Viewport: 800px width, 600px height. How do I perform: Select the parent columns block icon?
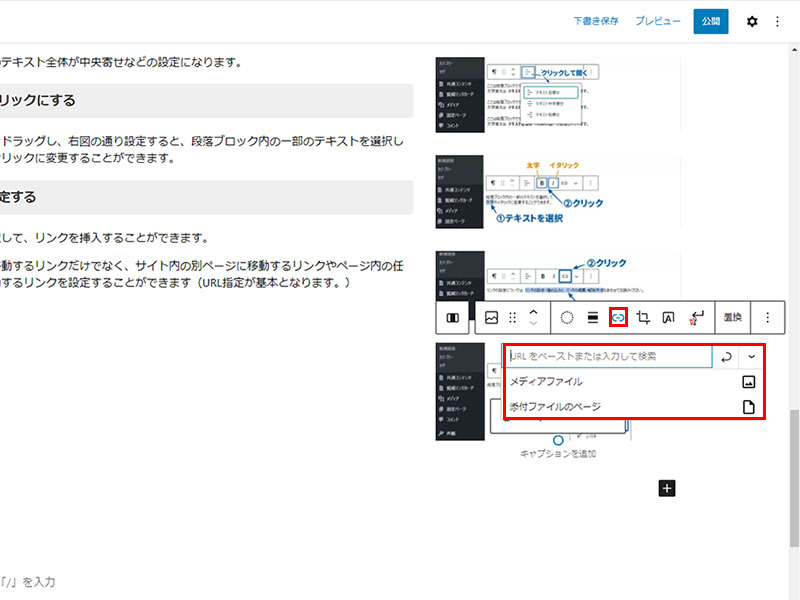(452, 317)
